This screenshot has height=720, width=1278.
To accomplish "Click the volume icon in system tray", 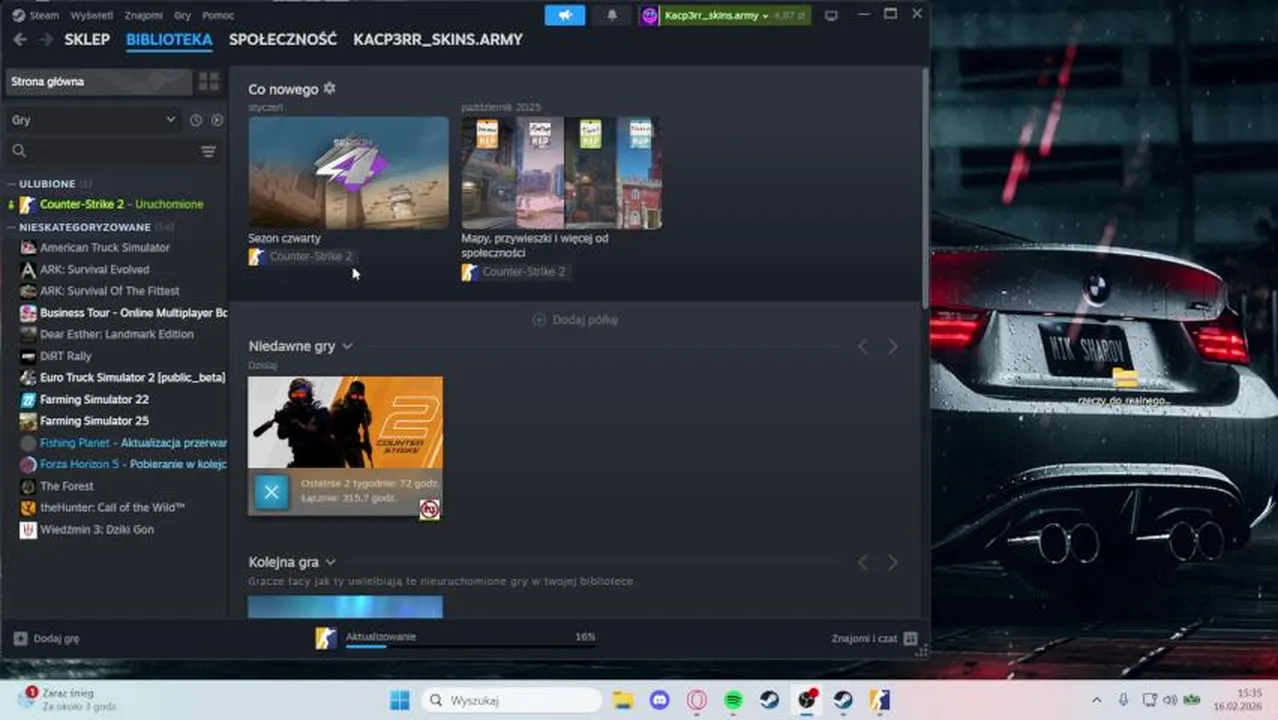I will 1170,700.
